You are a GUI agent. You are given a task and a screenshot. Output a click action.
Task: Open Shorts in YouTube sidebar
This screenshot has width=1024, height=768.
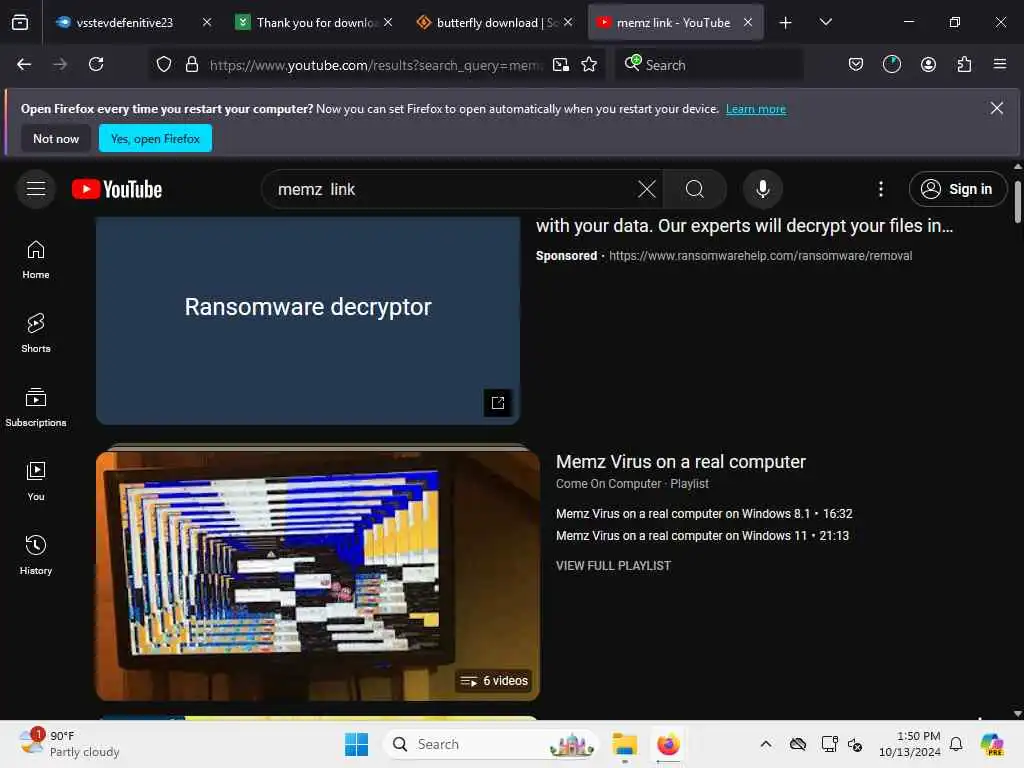coord(36,333)
